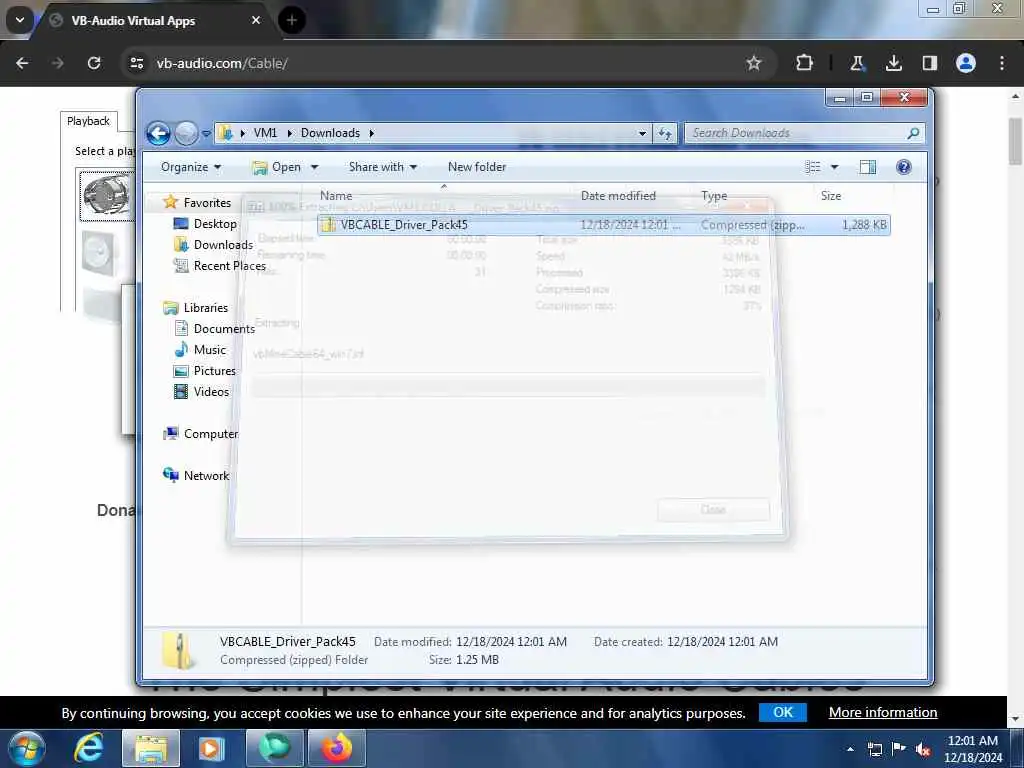The height and width of the screenshot is (768, 1024).
Task: Click Downloads in the breadcrumb path
Action: 330,133
